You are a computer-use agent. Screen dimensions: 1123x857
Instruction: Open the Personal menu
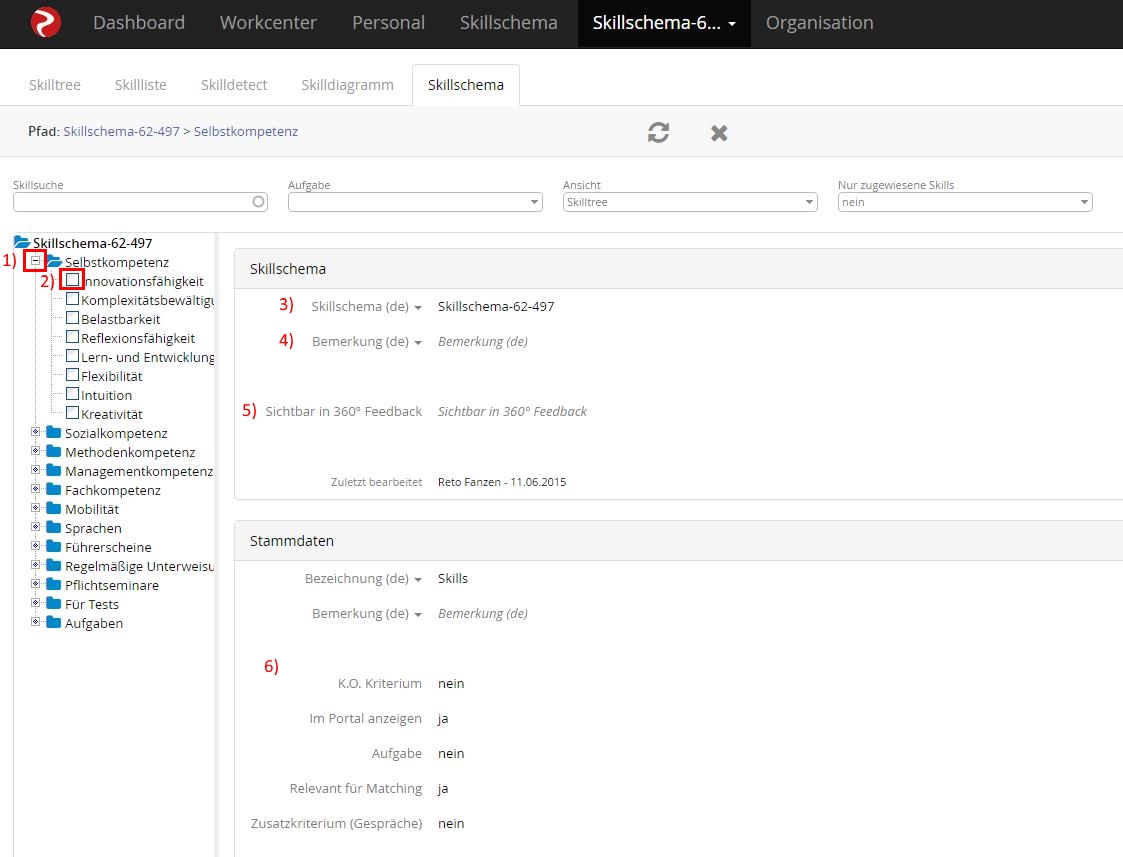click(388, 23)
